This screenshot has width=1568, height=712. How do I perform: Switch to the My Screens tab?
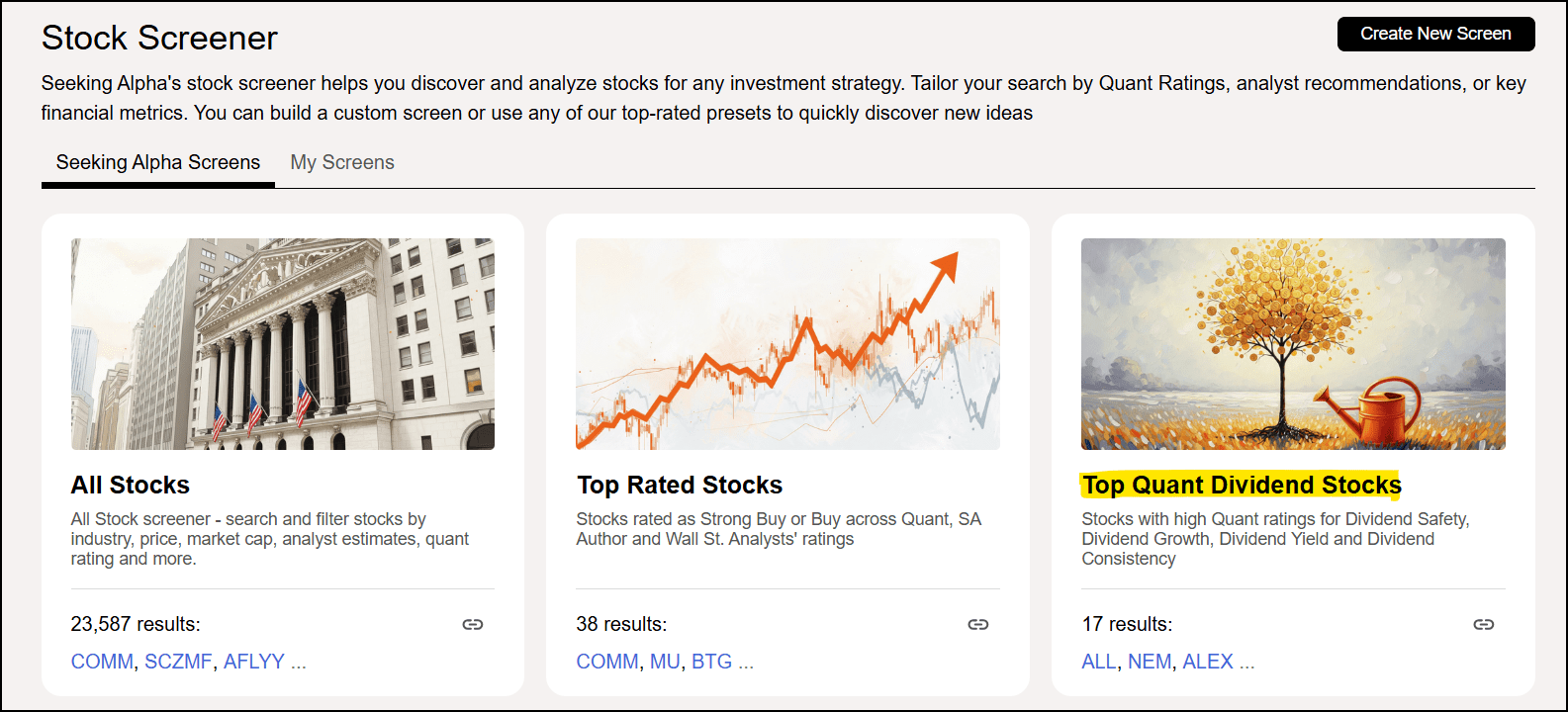[x=342, y=162]
